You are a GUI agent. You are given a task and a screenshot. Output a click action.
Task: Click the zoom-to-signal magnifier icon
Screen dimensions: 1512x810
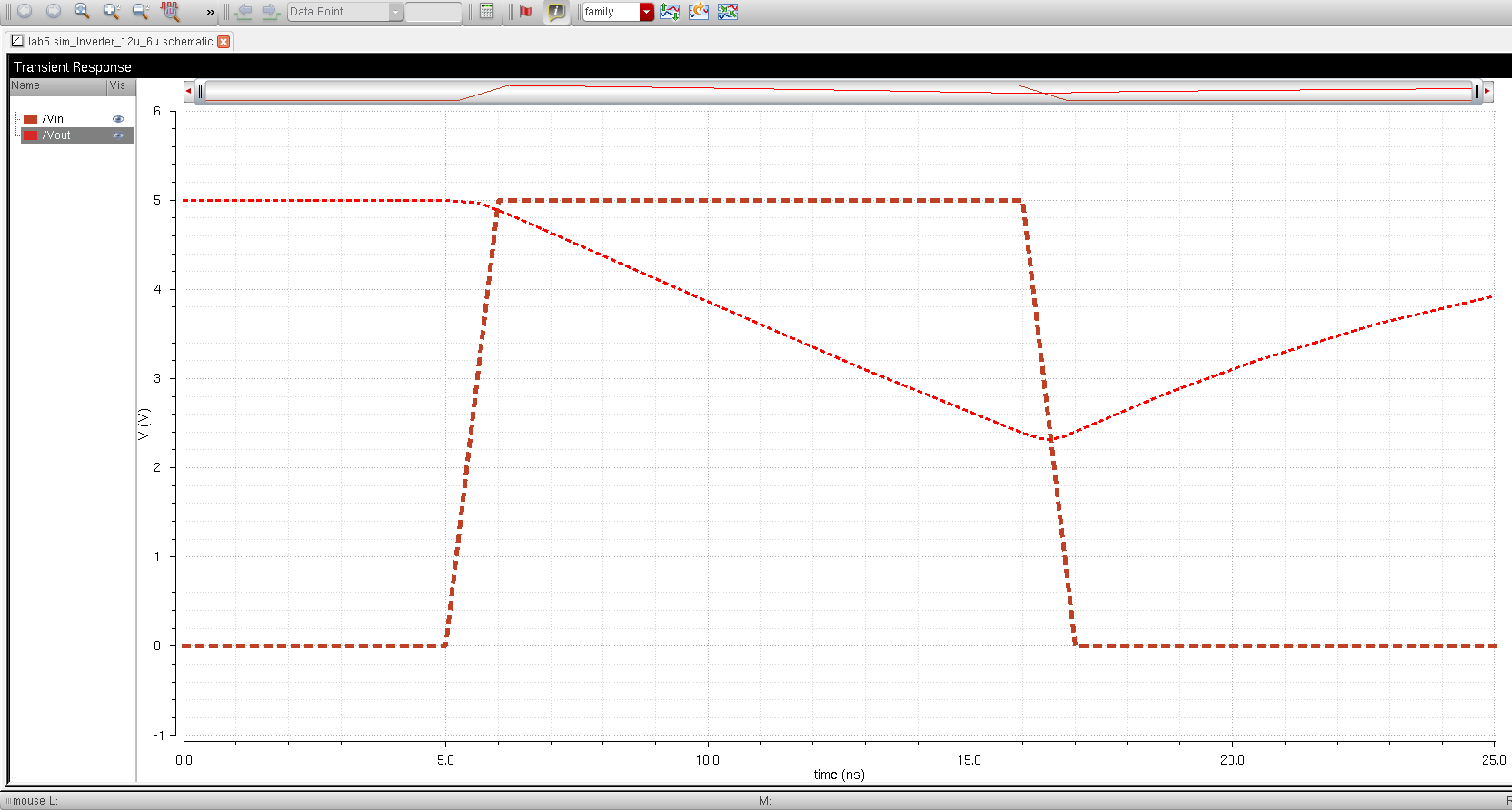(x=170, y=11)
